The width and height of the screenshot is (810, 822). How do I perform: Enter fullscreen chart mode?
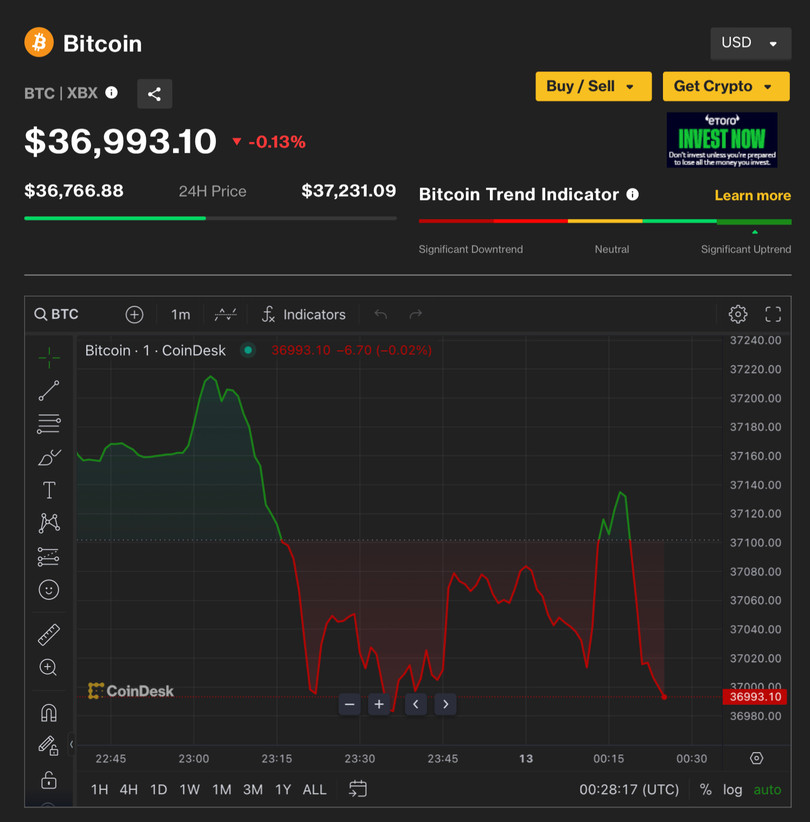773,314
